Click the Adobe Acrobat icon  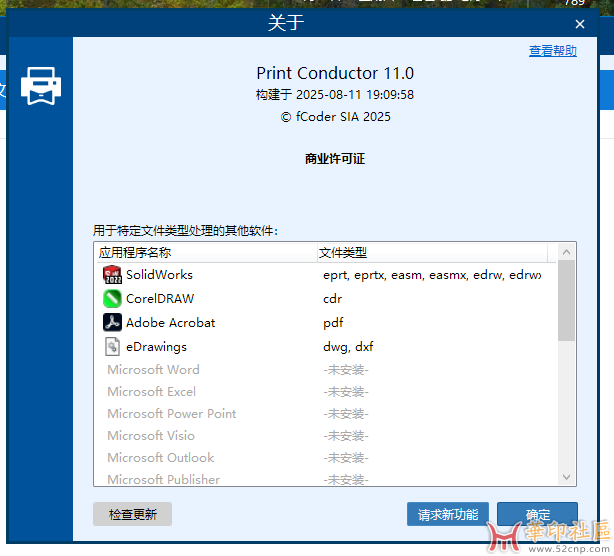click(x=112, y=323)
